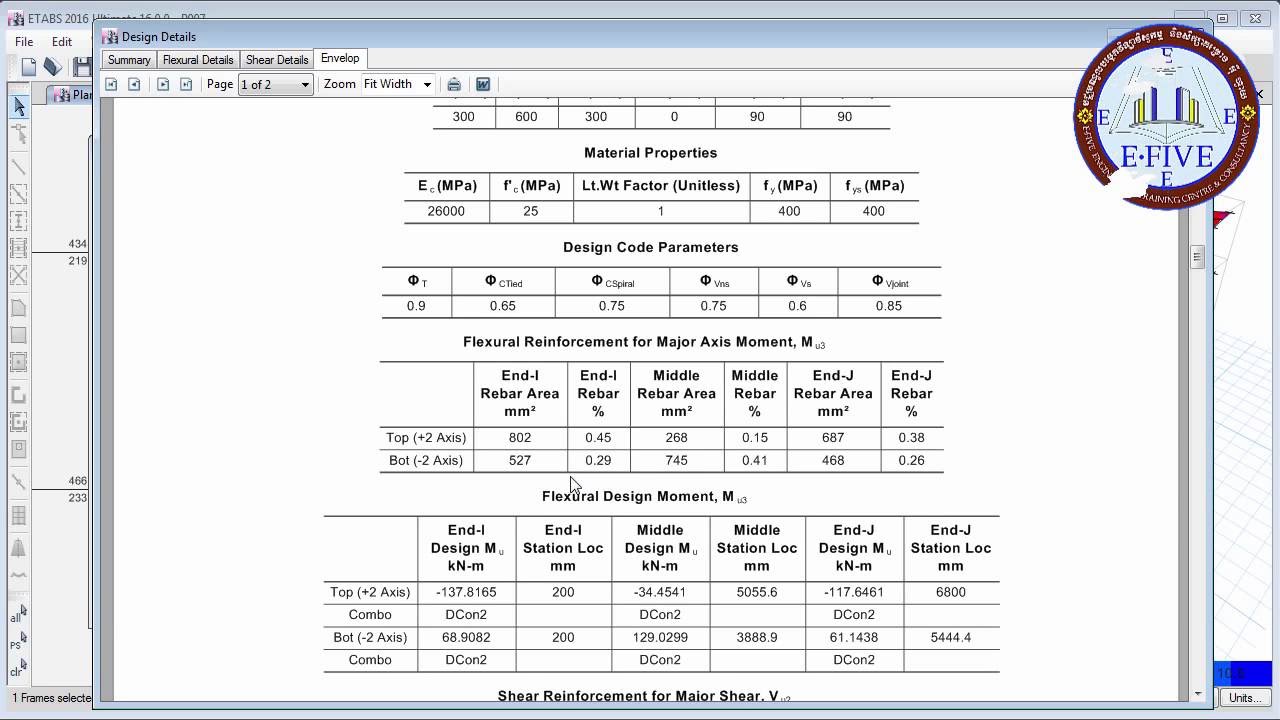
Task: Select the Envelop tab
Action: [x=340, y=59]
